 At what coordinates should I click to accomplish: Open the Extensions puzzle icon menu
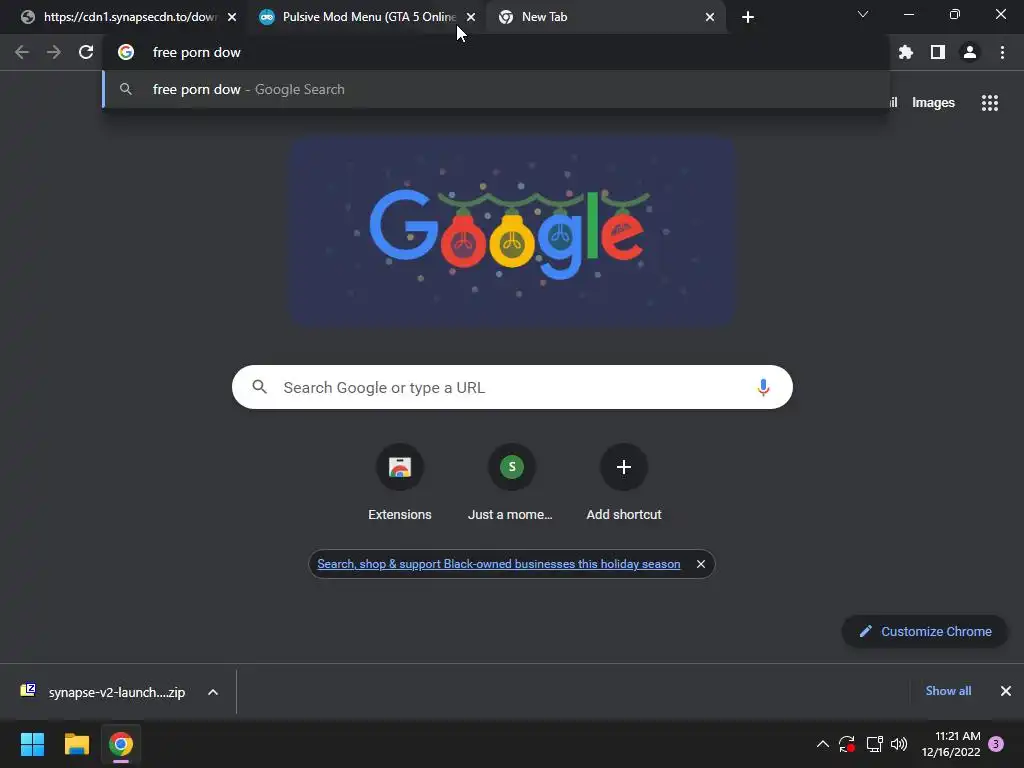(x=906, y=52)
